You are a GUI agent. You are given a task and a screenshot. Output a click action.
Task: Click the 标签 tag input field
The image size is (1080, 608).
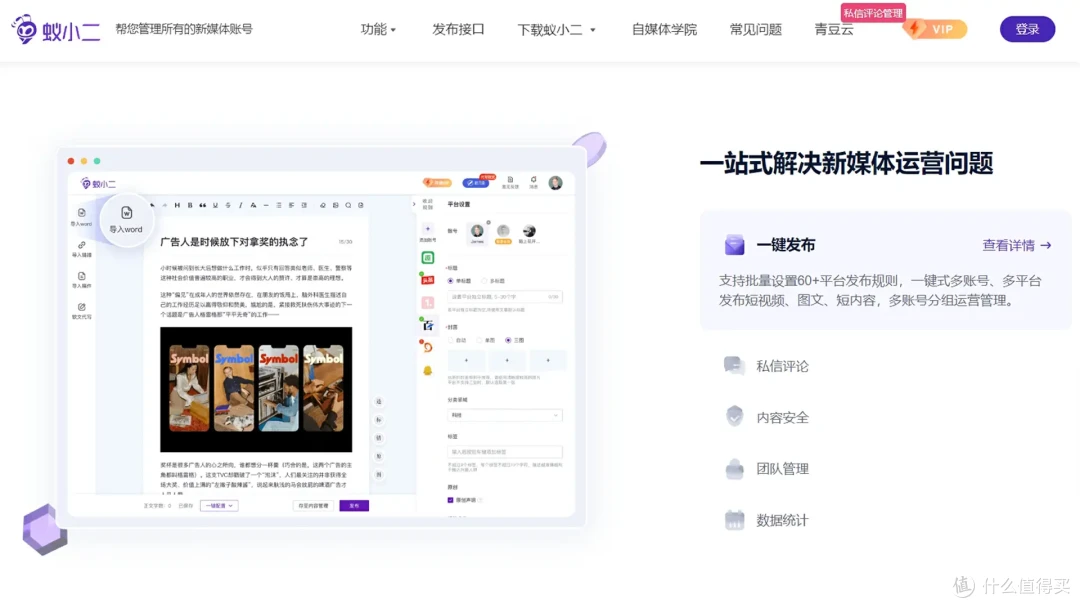505,452
